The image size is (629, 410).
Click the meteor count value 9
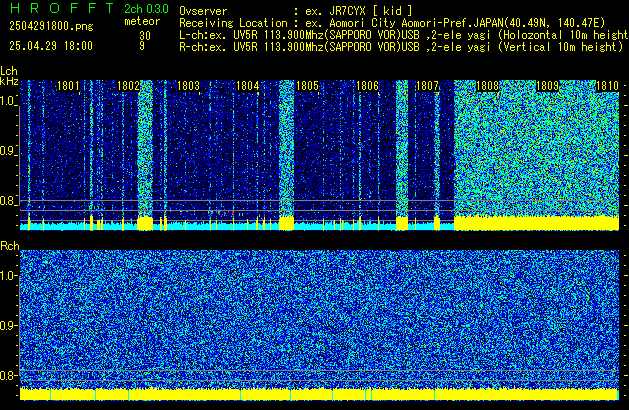[142, 46]
